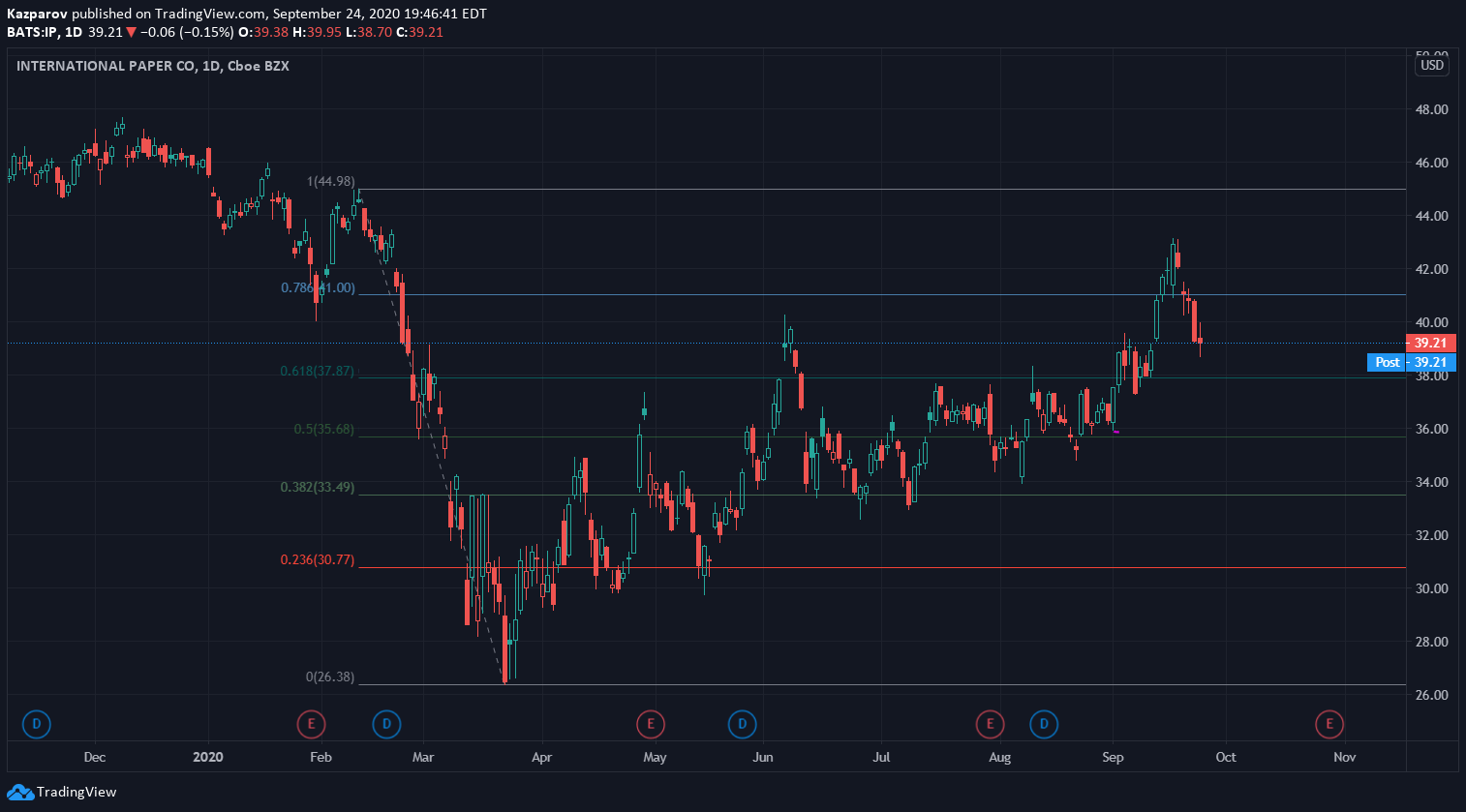The height and width of the screenshot is (812, 1466).
Task: Click the red Fibonacci 0.236(30.77) label
Action: 318,560
